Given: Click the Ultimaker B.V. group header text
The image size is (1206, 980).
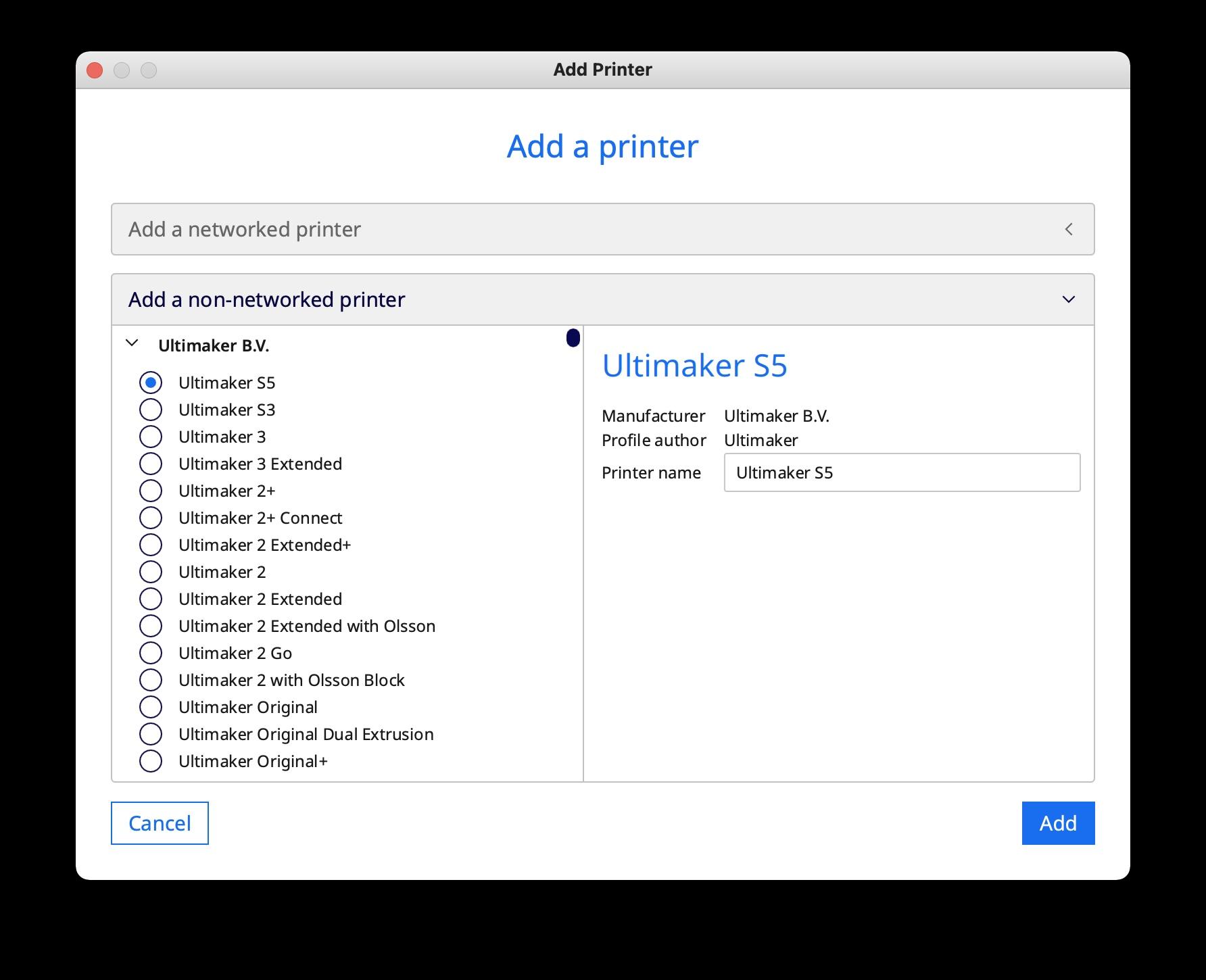Looking at the screenshot, I should (x=214, y=345).
